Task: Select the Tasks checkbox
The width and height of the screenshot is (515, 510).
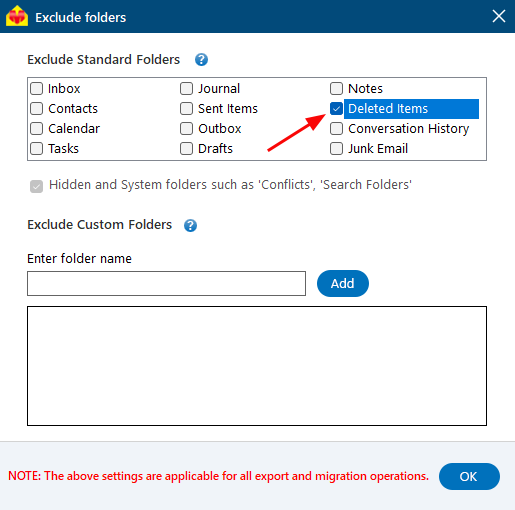Action: (x=37, y=149)
